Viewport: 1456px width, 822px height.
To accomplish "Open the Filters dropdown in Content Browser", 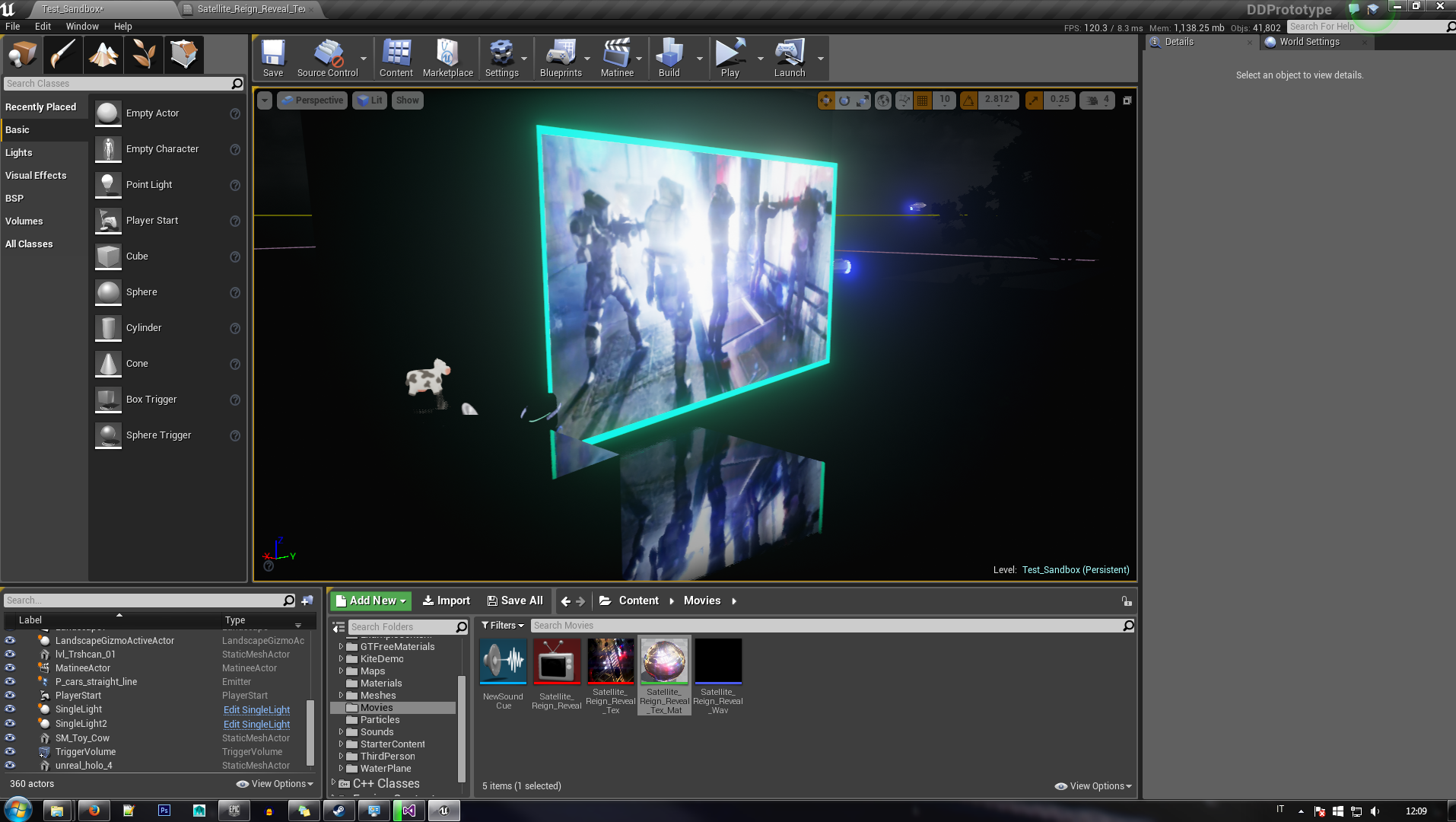I will (503, 626).
